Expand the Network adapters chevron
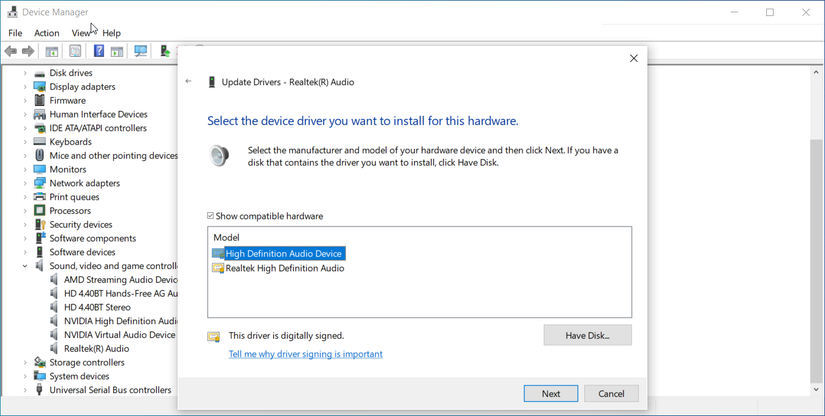The image size is (825, 416). coord(25,183)
